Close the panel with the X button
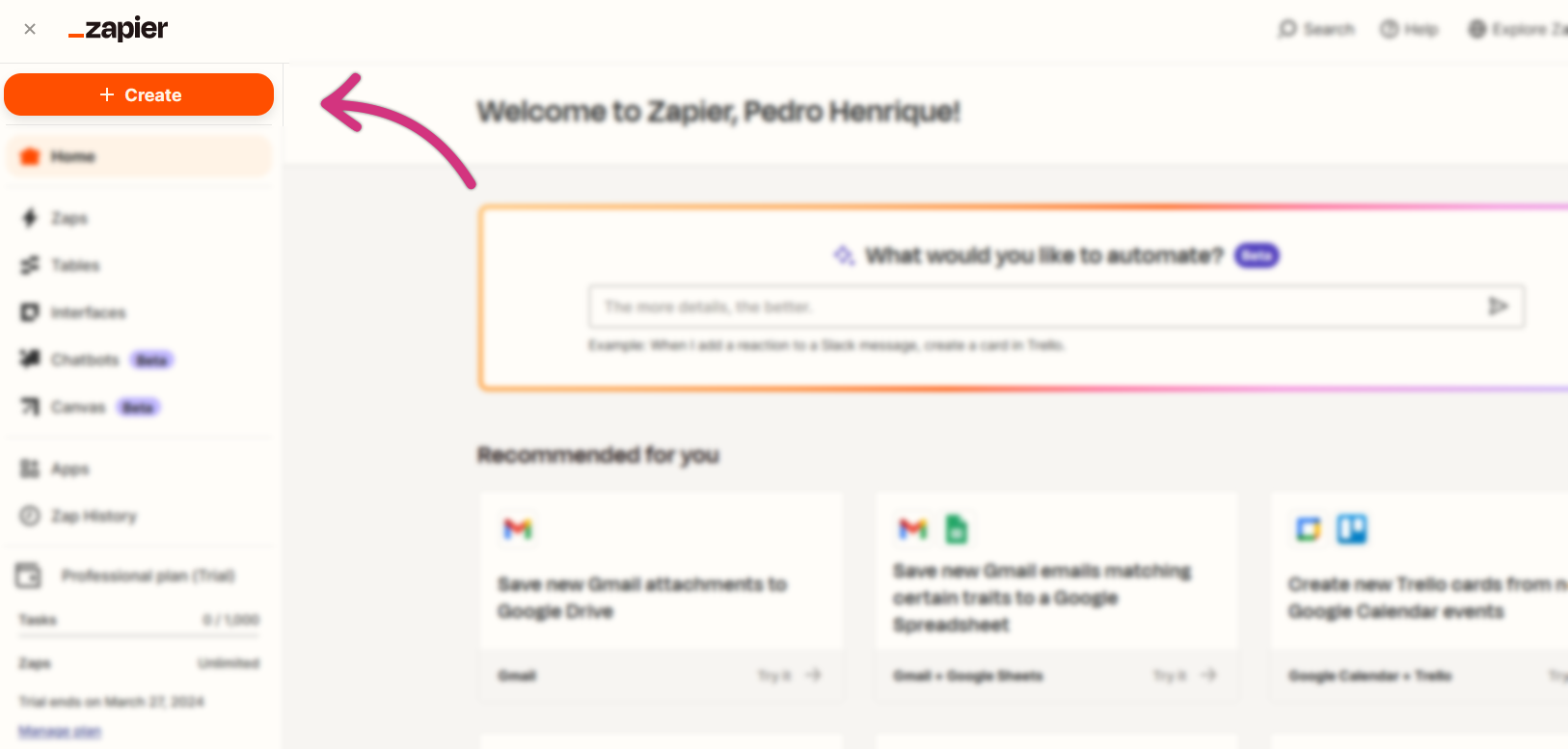Image resolution: width=1568 pixels, height=749 pixels. pos(29,29)
